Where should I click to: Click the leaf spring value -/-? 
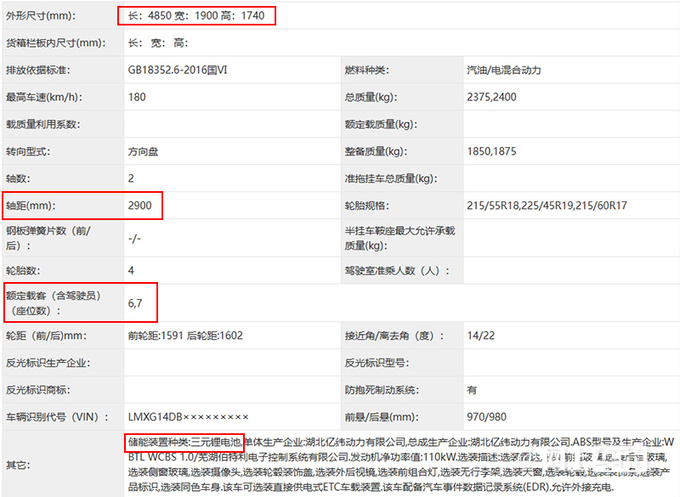(134, 239)
